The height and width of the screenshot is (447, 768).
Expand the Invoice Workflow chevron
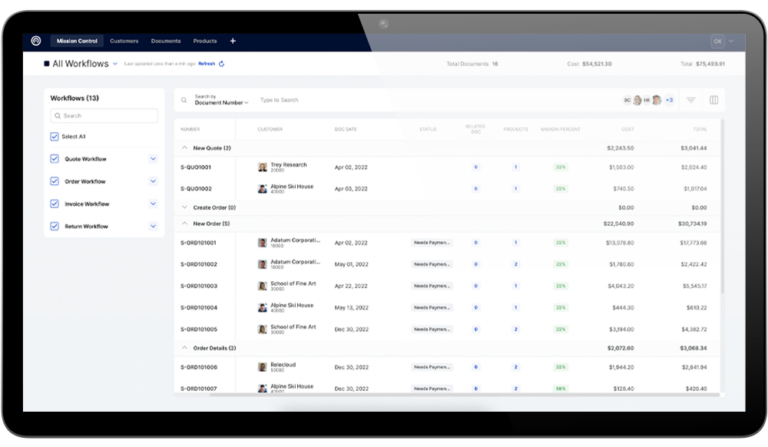[153, 204]
